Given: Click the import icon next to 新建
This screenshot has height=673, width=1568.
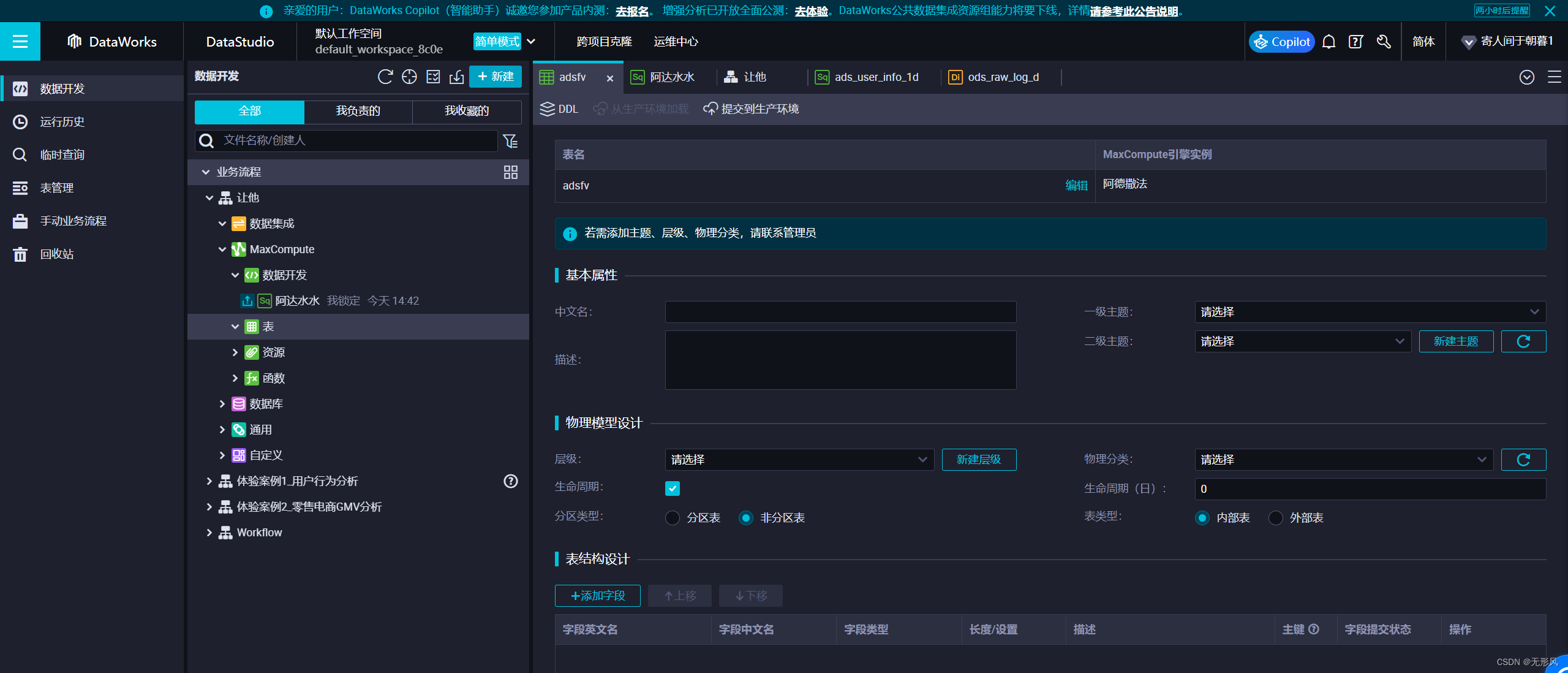Looking at the screenshot, I should pyautogui.click(x=456, y=77).
